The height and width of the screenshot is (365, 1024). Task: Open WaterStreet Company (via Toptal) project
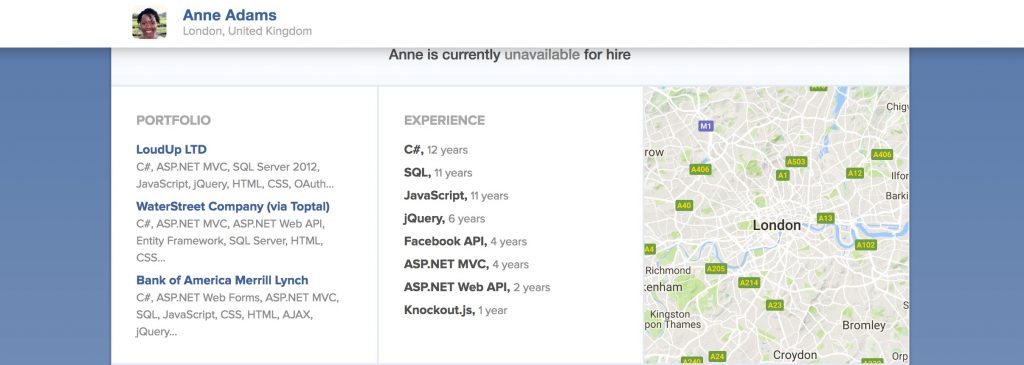[232, 206]
